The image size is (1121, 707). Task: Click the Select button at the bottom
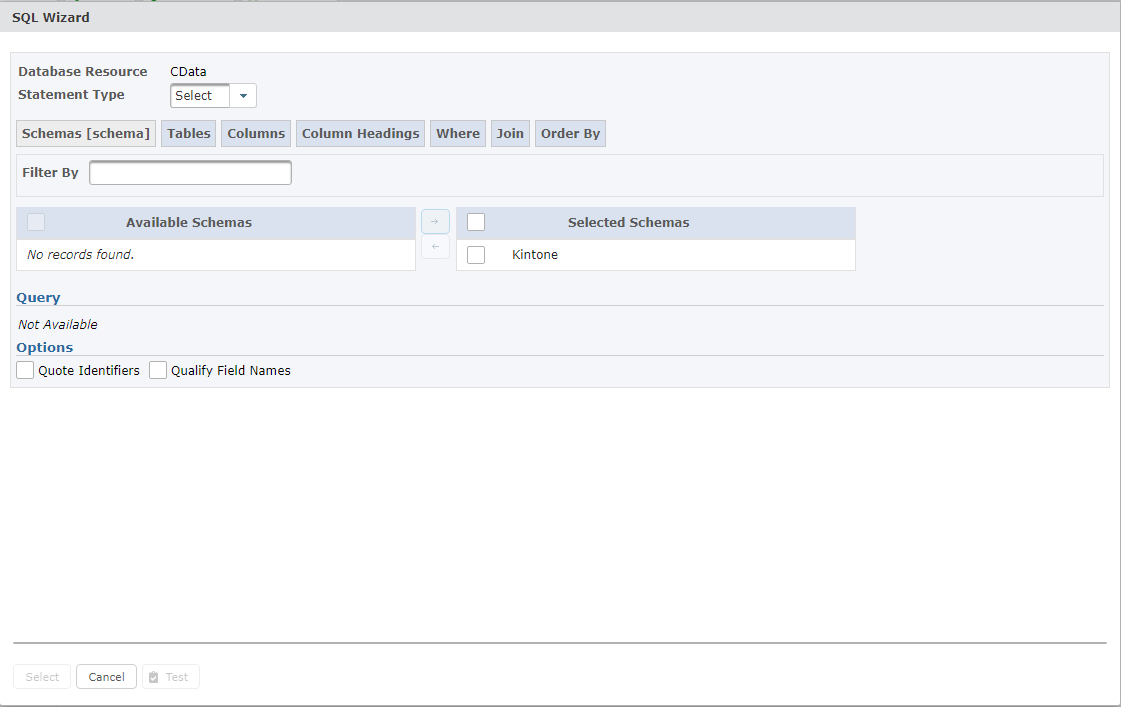(x=42, y=677)
